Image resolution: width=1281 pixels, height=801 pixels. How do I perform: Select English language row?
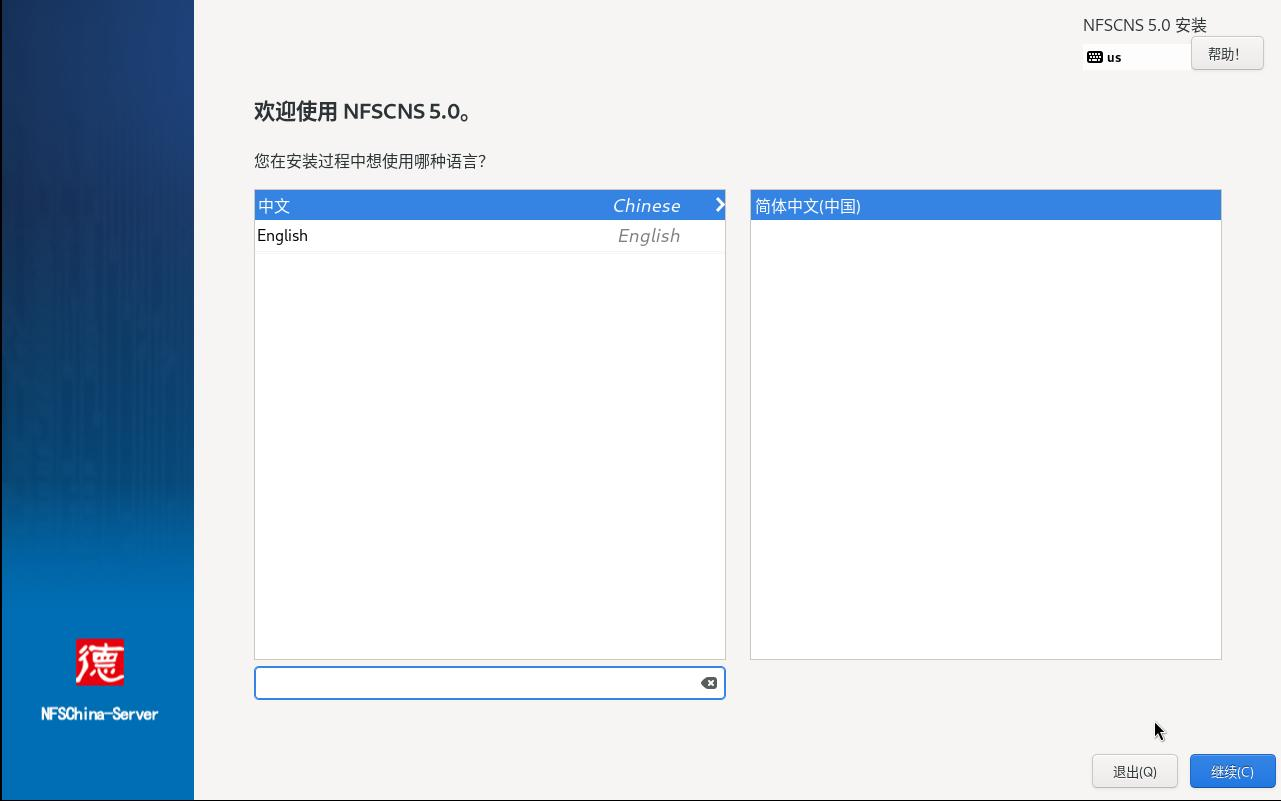(x=490, y=236)
